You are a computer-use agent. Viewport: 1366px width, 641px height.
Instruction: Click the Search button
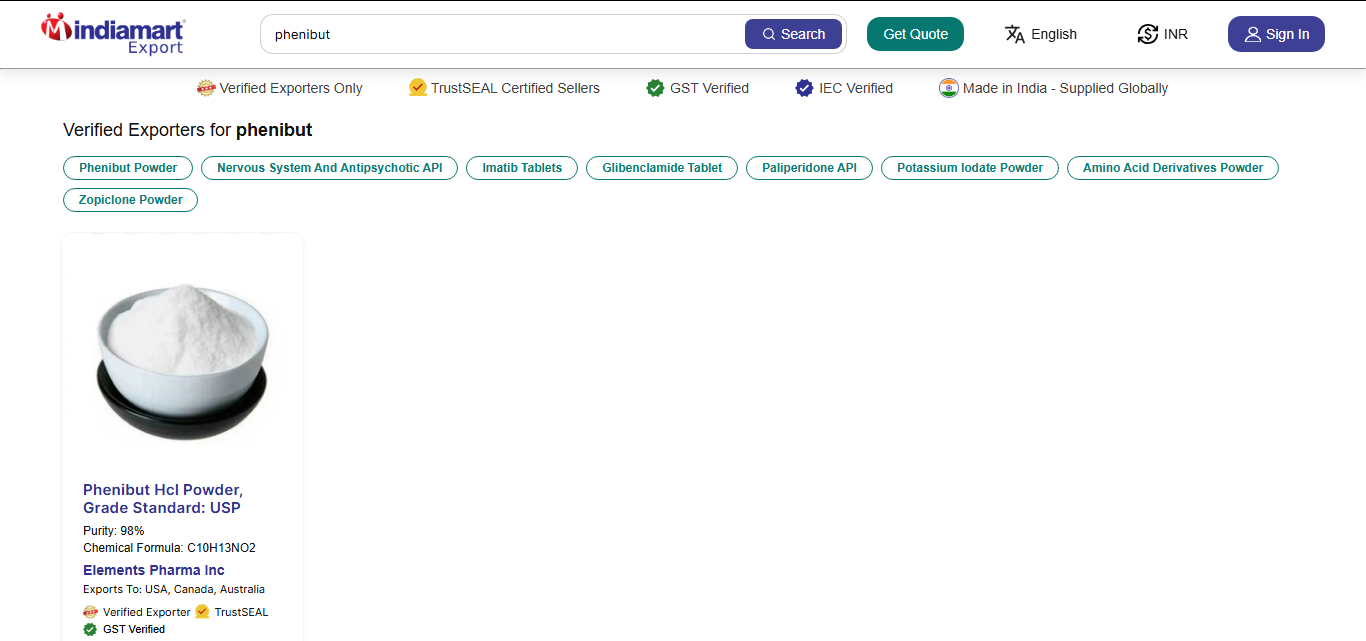794,34
